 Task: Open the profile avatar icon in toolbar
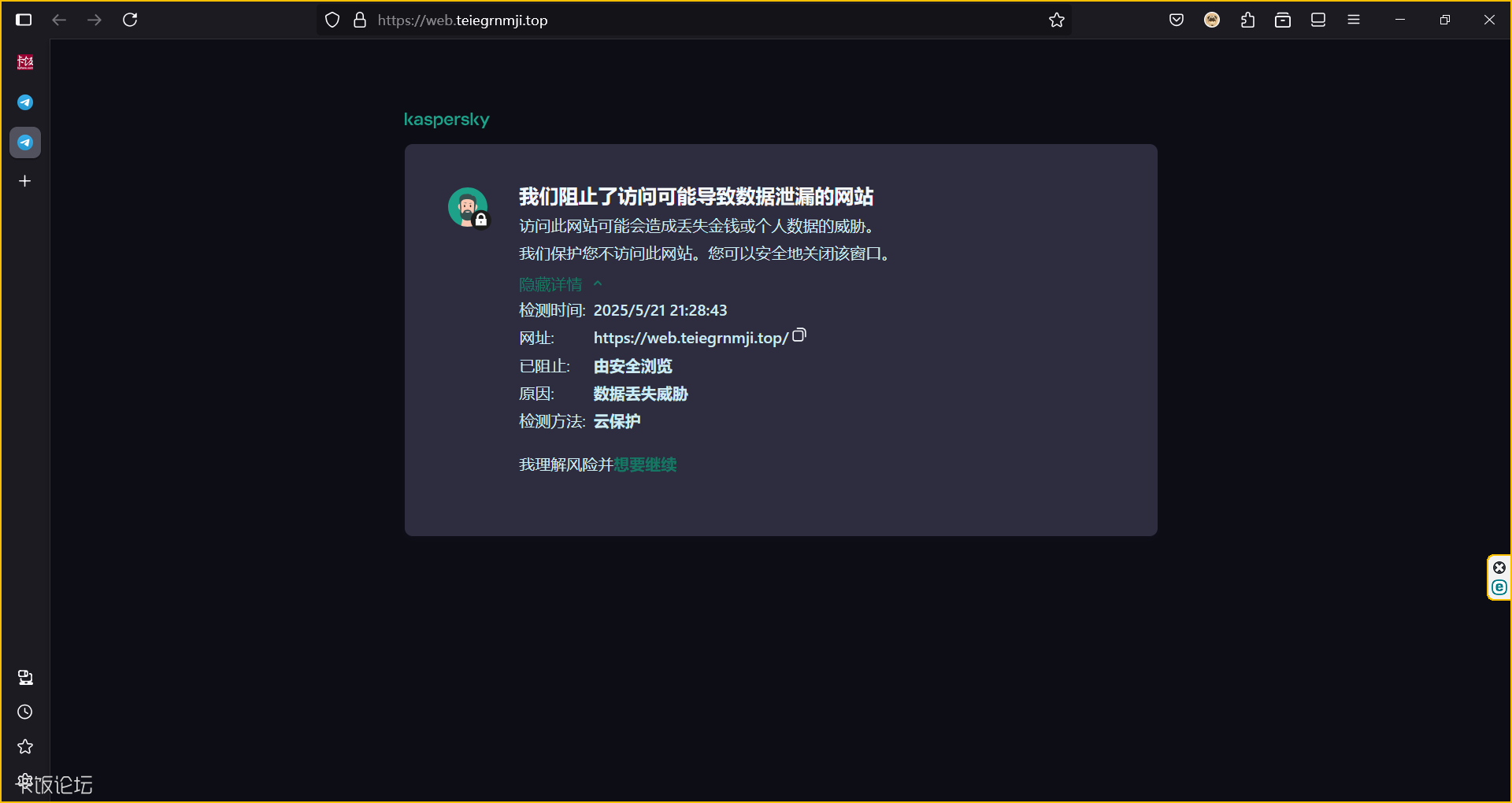pyautogui.click(x=1212, y=20)
